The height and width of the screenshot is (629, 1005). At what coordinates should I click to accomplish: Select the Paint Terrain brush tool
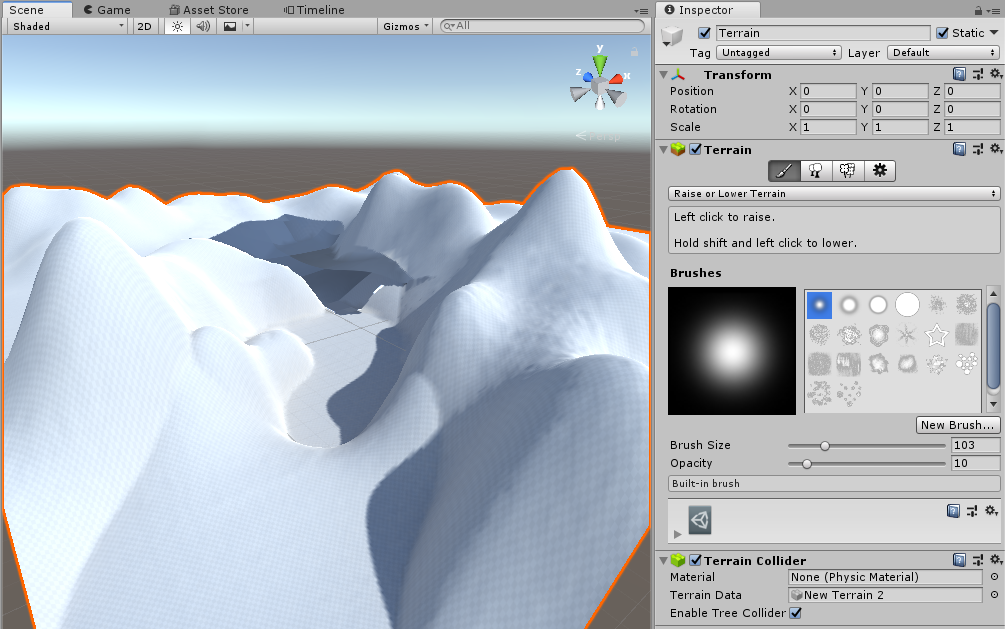(785, 171)
